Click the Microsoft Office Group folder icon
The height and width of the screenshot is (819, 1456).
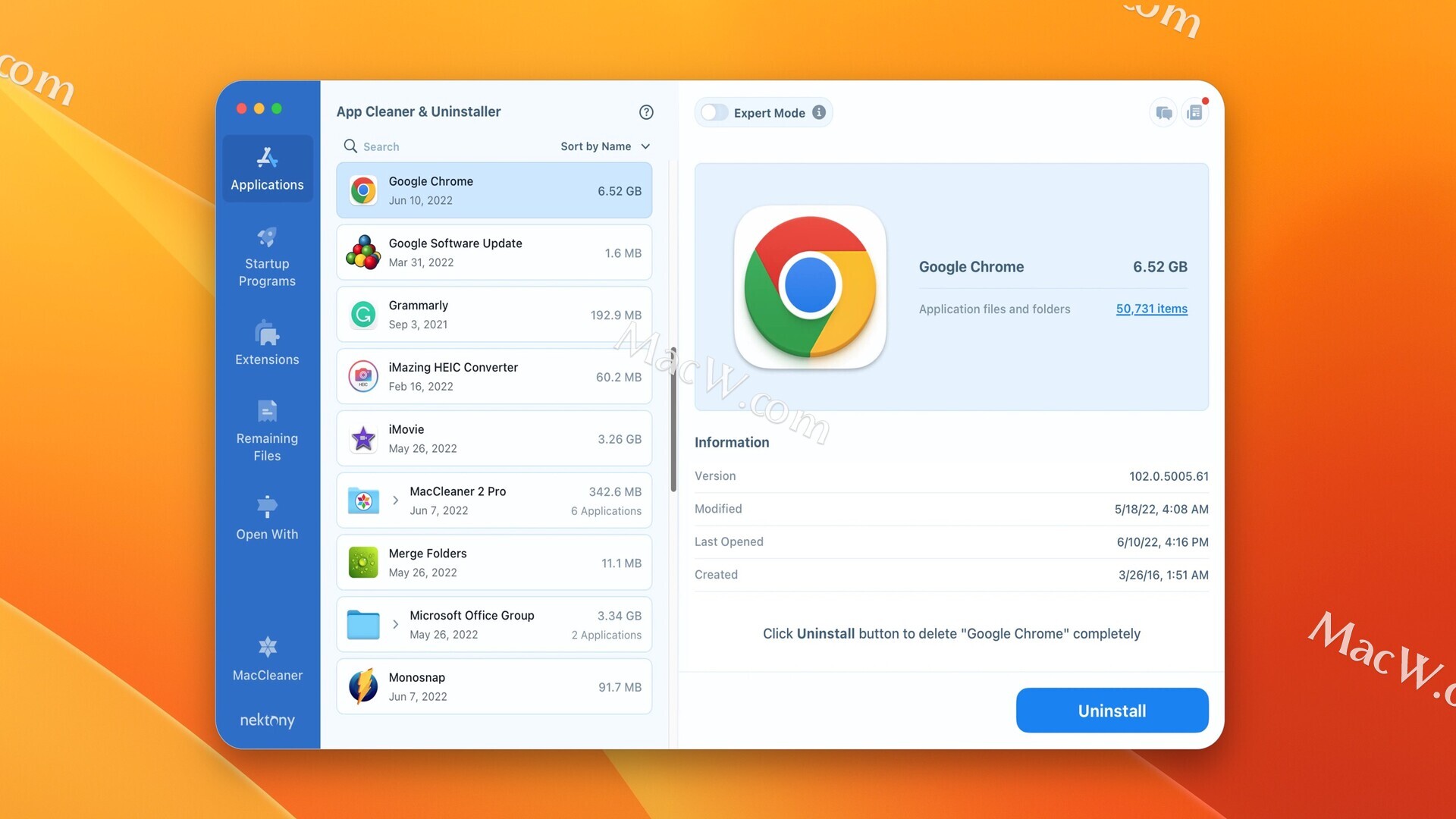click(363, 625)
